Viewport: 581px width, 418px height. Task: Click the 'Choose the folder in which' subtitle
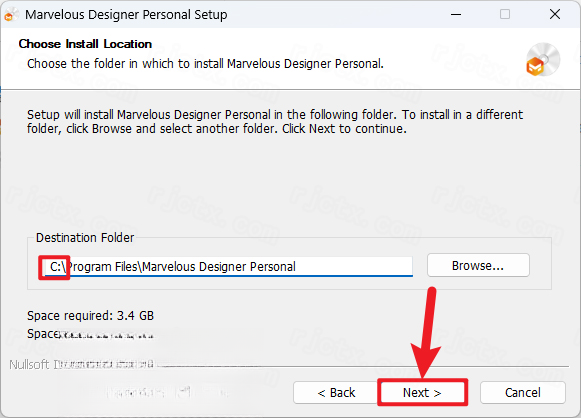coord(205,63)
